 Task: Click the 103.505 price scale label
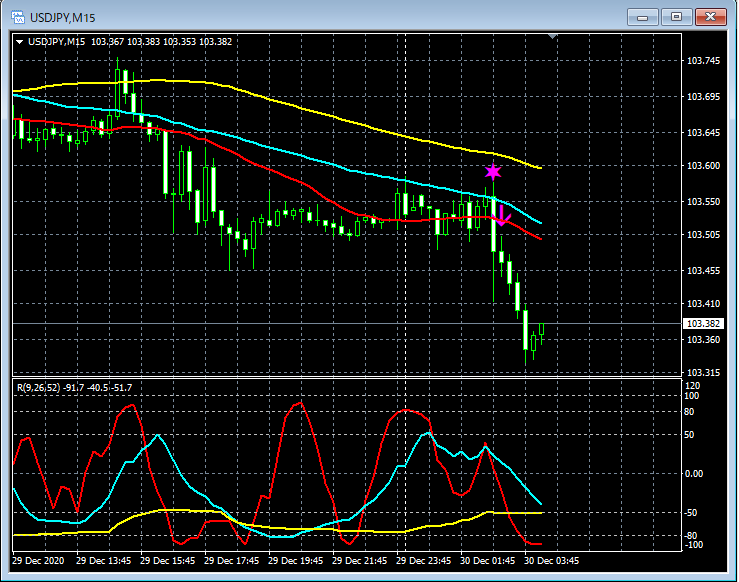(x=703, y=235)
